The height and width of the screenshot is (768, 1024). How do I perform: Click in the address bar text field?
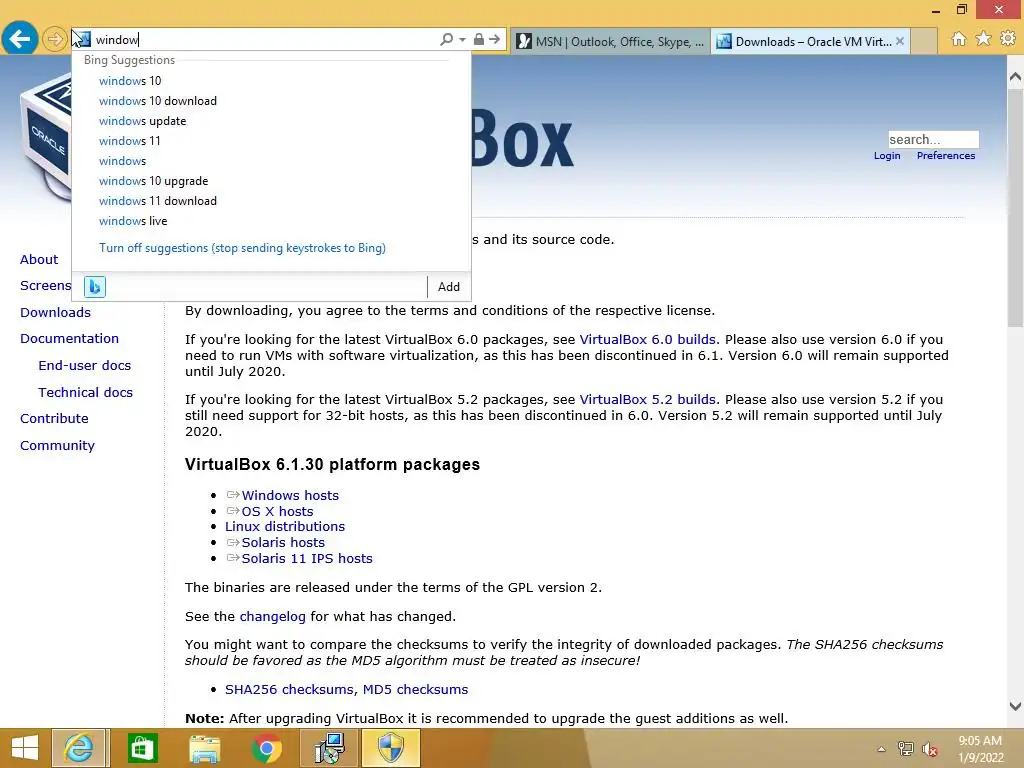[x=264, y=40]
